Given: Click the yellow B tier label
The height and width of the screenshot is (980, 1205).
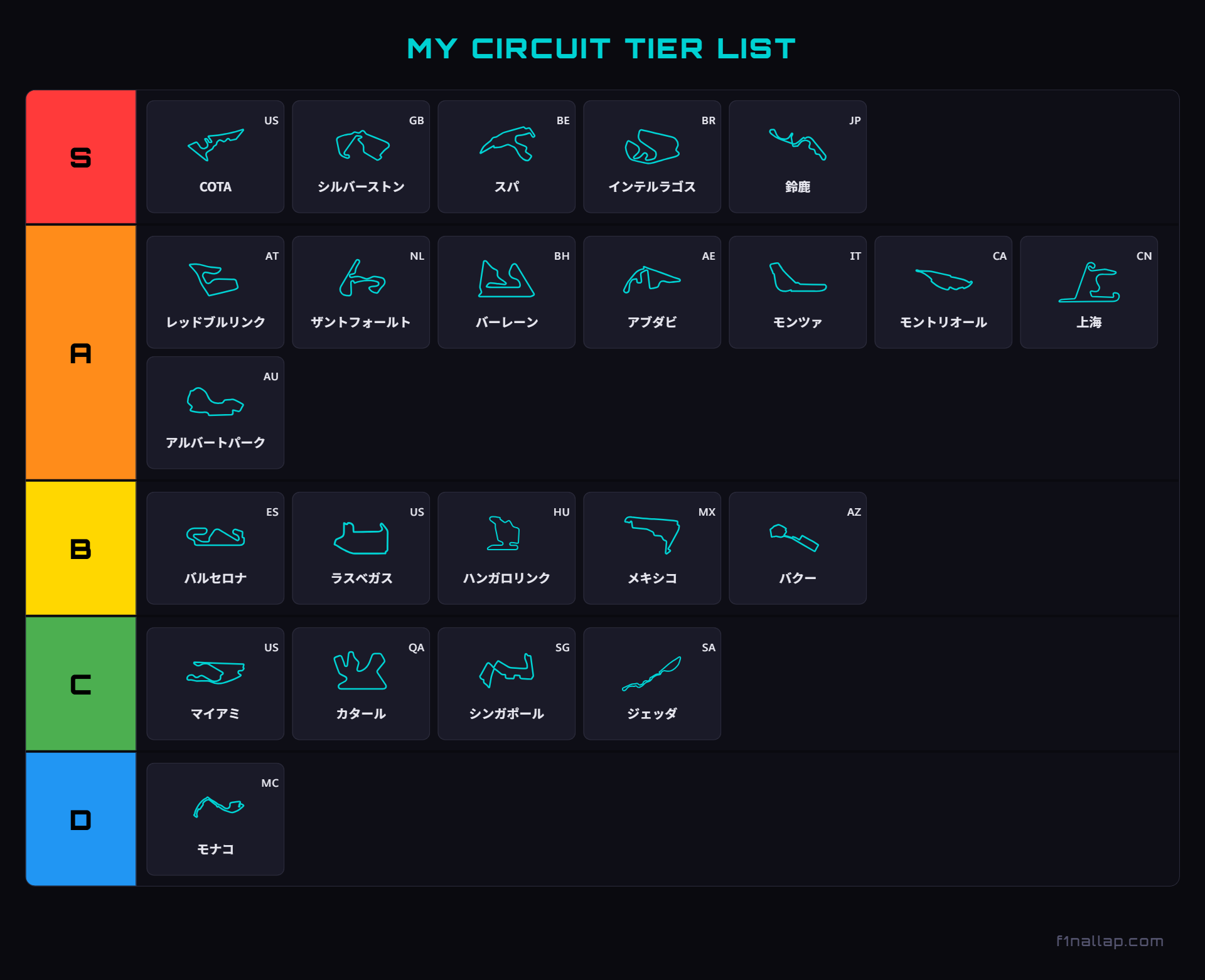Looking at the screenshot, I should coord(81,549).
